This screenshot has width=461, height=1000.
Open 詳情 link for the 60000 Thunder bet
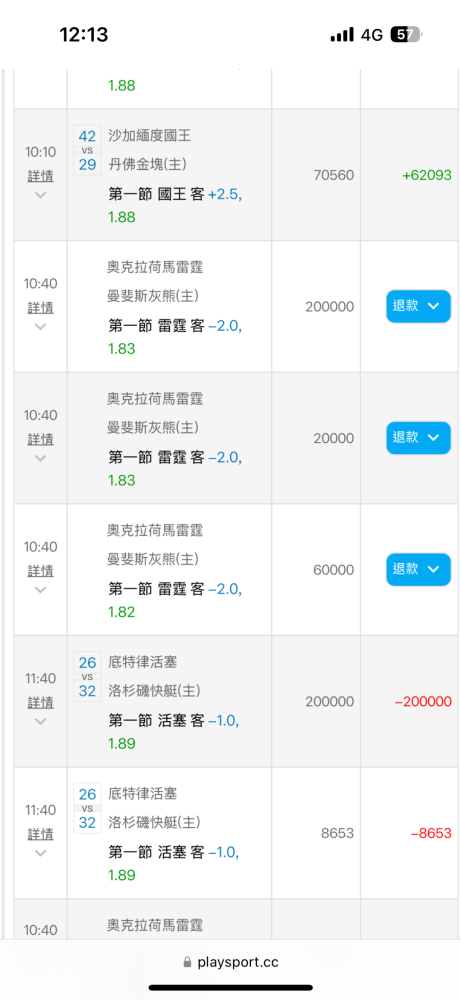click(x=40, y=570)
